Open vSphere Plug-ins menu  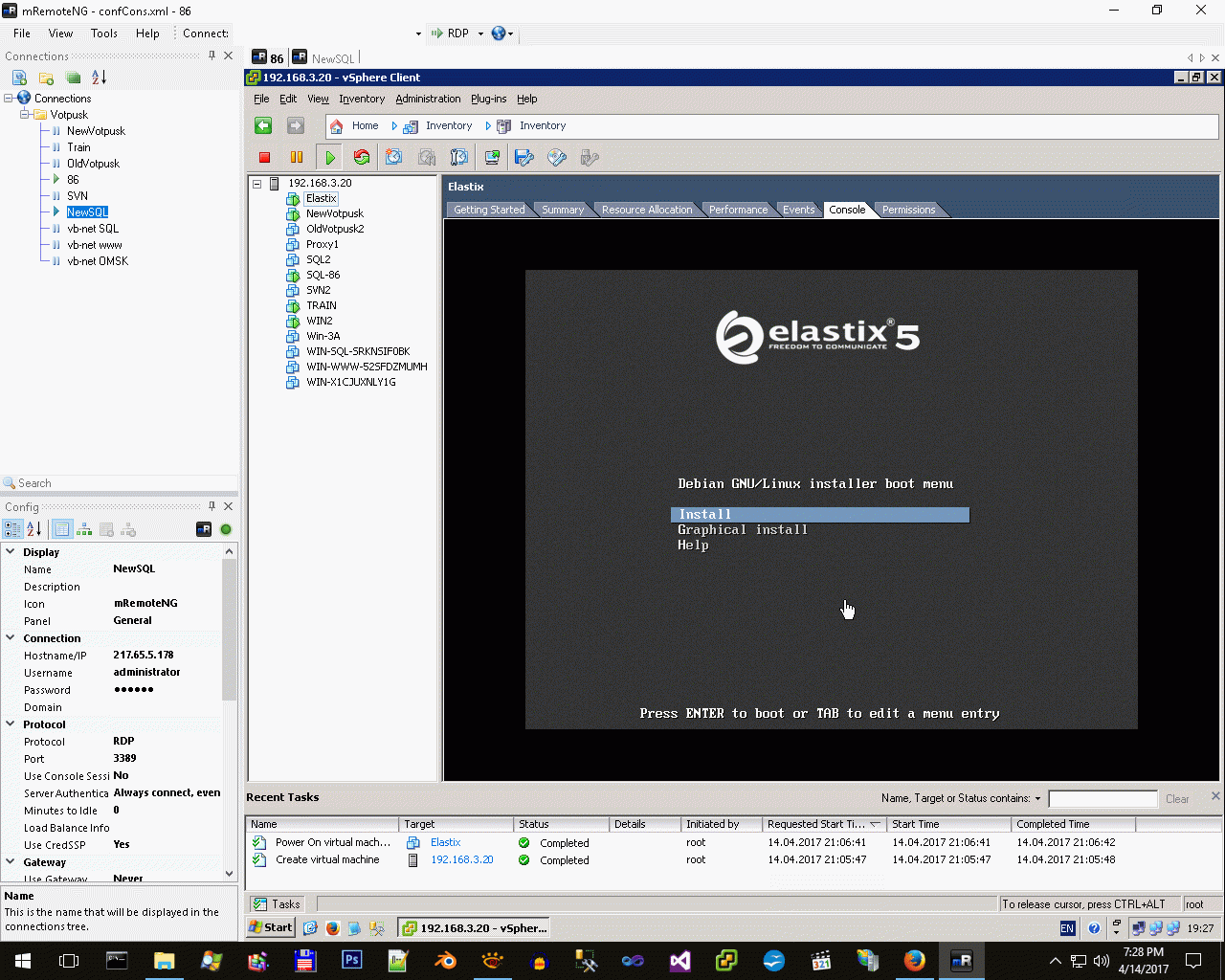tap(488, 99)
